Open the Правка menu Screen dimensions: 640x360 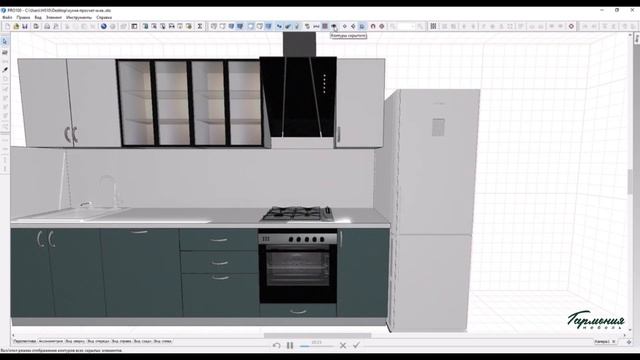pos(23,18)
